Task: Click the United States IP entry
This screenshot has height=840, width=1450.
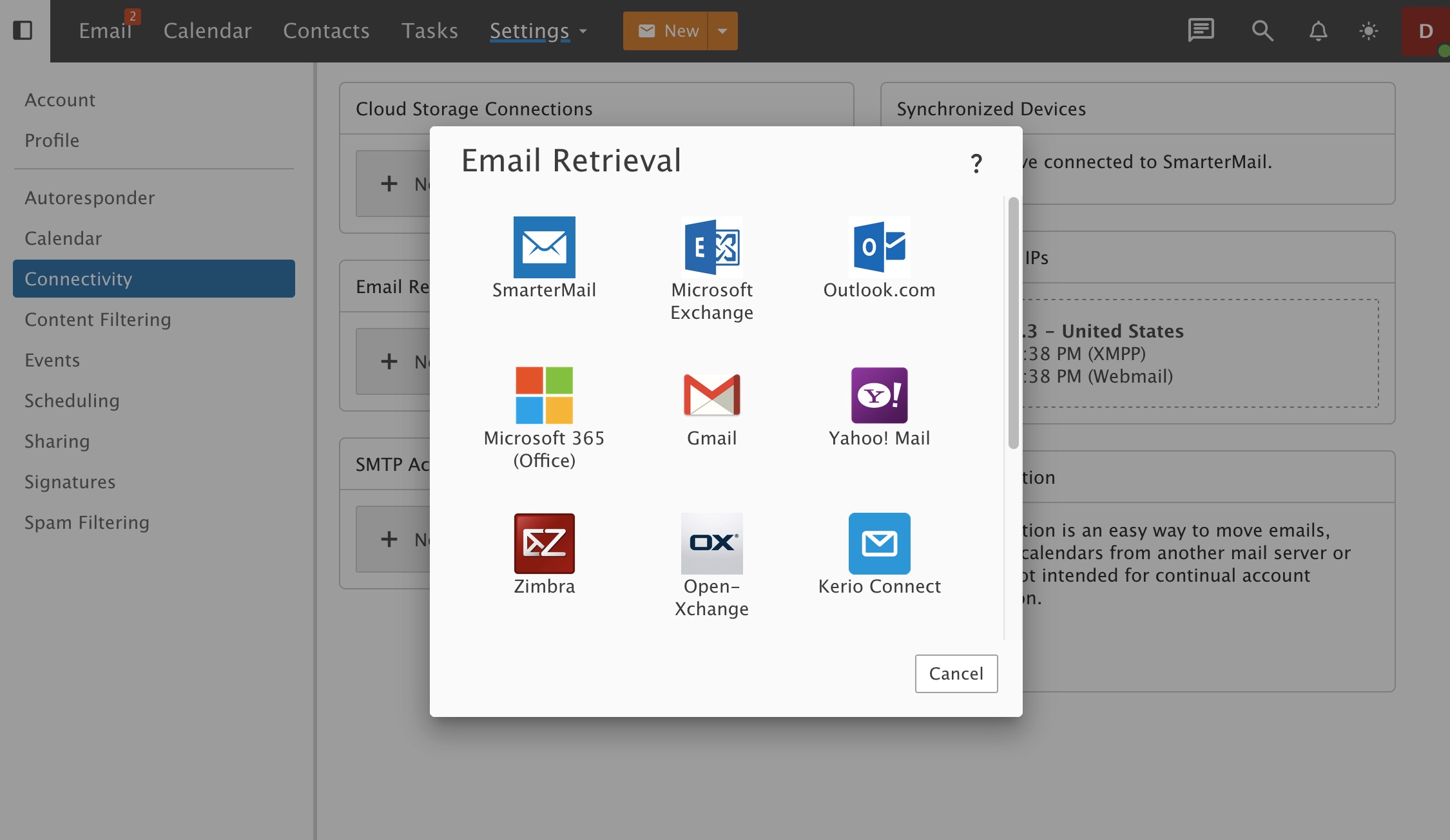Action: [1200, 353]
